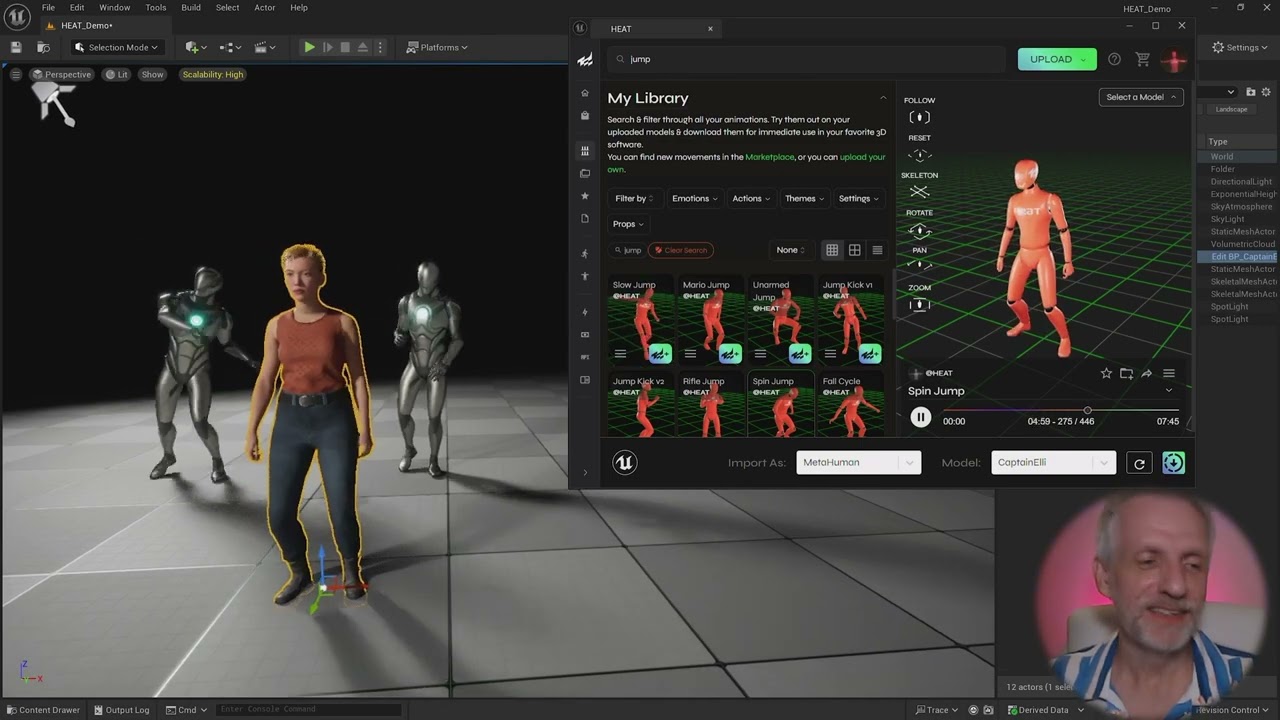Viewport: 1280px width, 720px height.
Task: Open the Selection Mode dropdown
Action: pos(116,47)
